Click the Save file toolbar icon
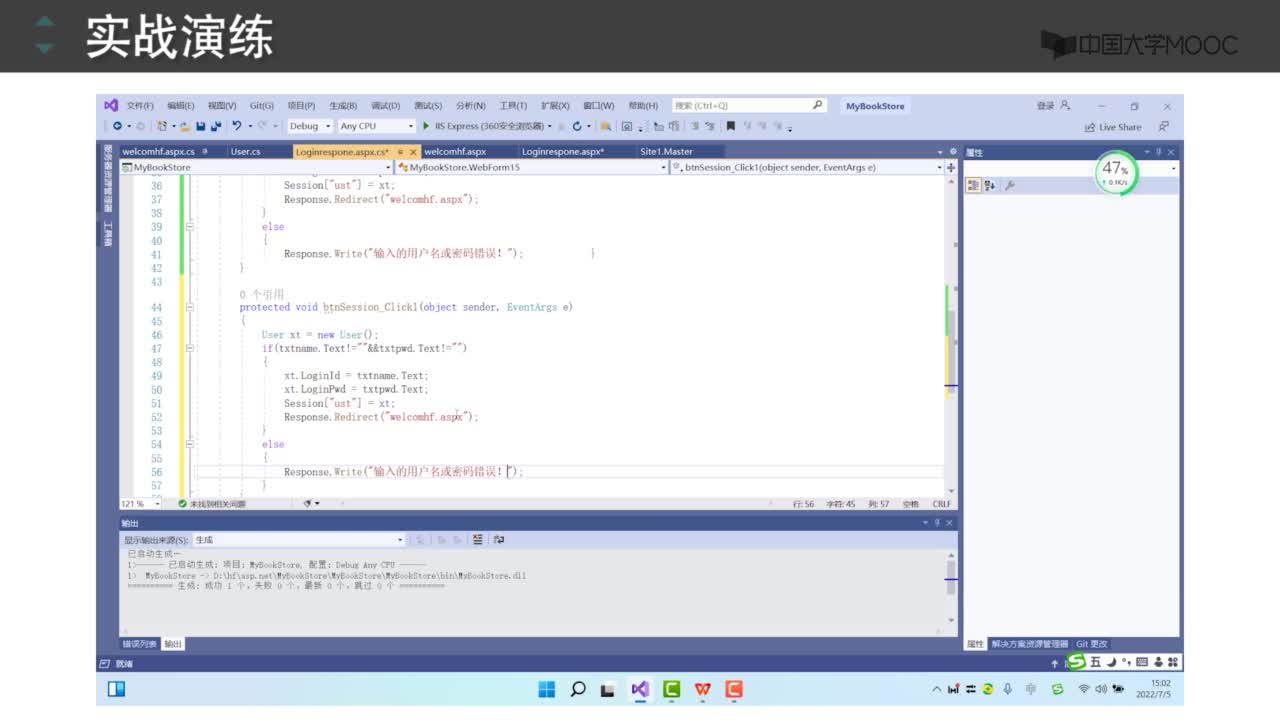Image resolution: width=1280 pixels, height=720 pixels. coord(201,126)
